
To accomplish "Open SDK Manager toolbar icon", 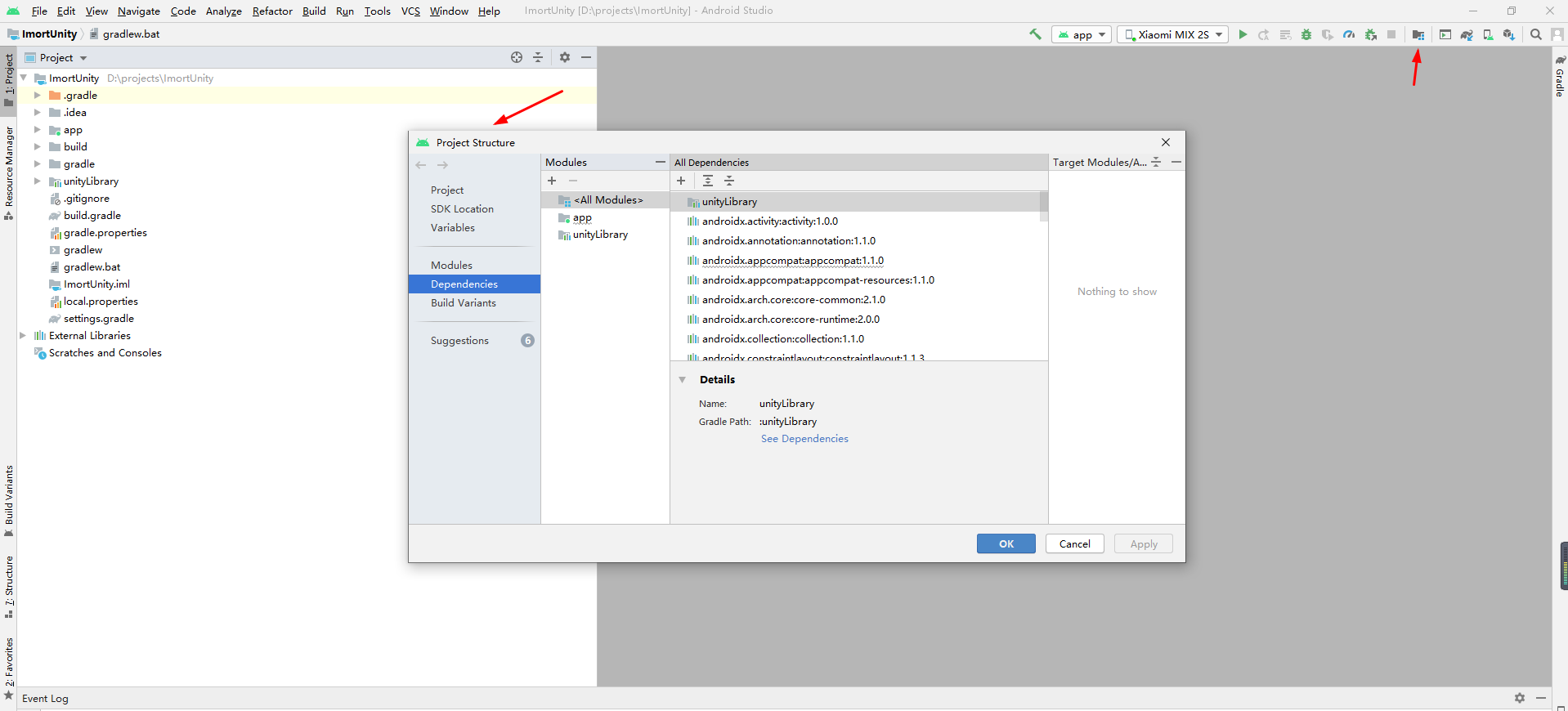I will [1509, 34].
